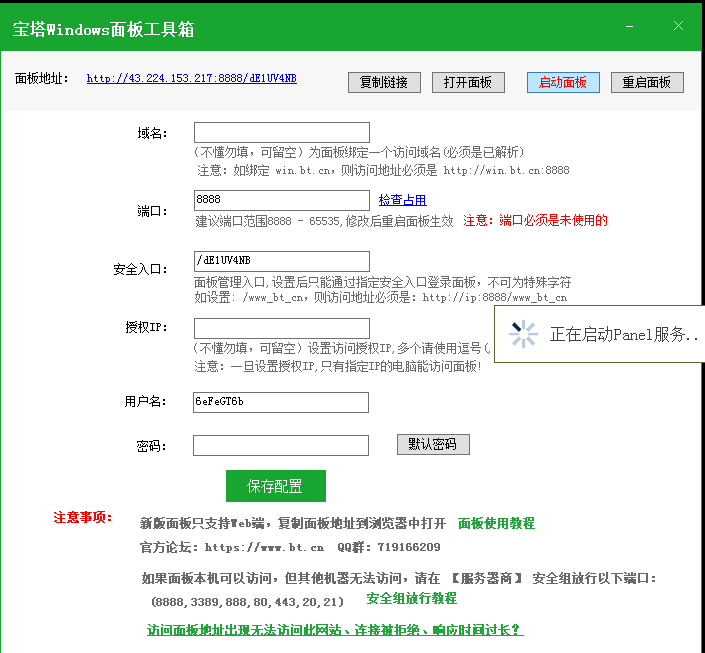705x653 pixels.
Task: Click the red 注意事项 label
Action: point(83,518)
